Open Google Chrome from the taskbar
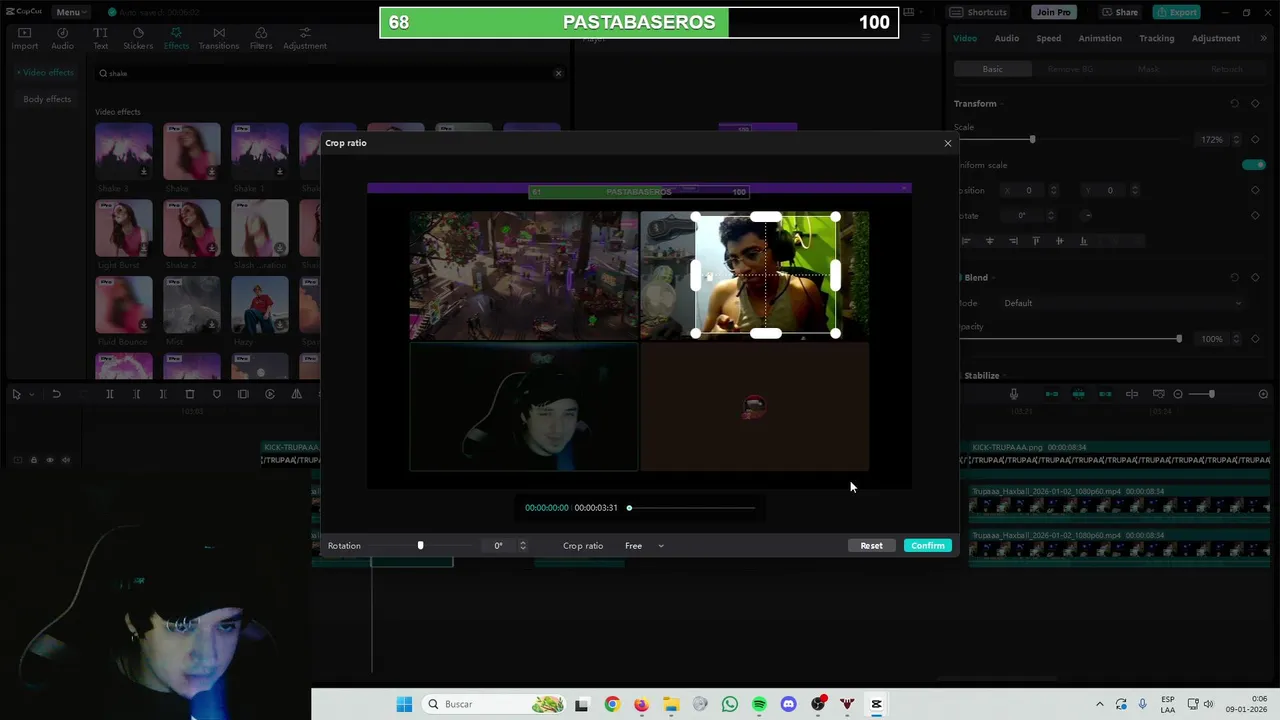 point(612,704)
